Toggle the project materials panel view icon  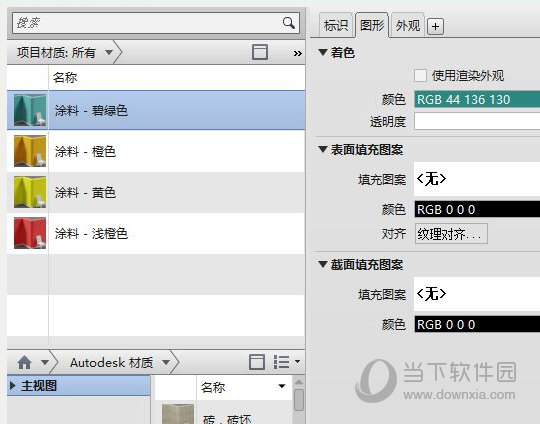[x=260, y=52]
